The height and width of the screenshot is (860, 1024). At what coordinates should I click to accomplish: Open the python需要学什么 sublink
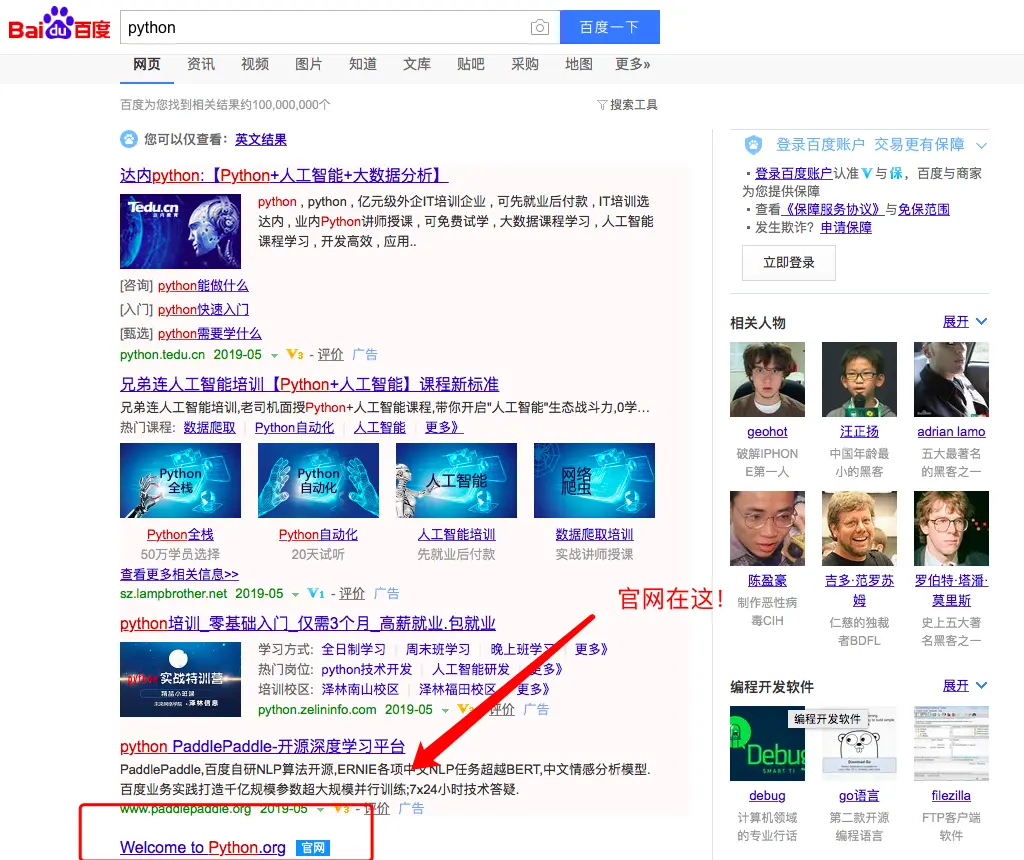[x=210, y=334]
